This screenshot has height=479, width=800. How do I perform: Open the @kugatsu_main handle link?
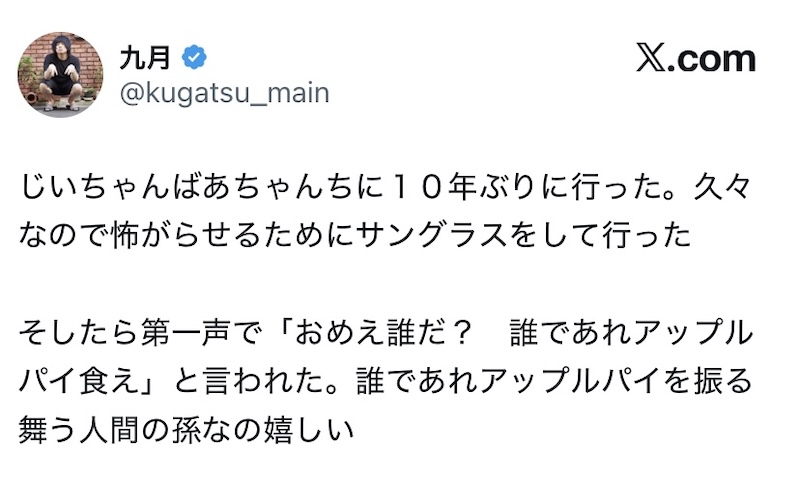tap(224, 93)
